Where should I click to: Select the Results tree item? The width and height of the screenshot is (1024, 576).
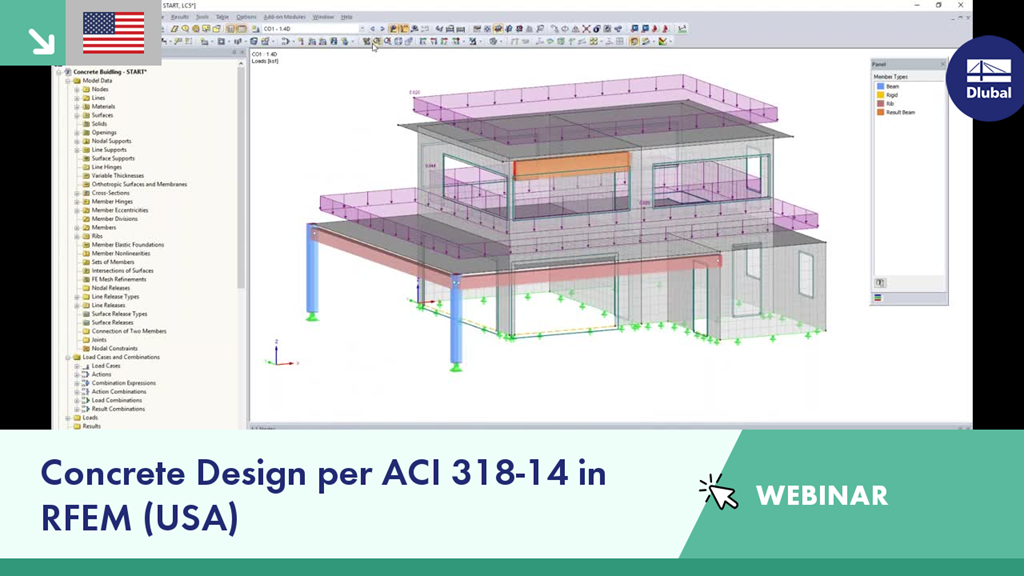(91, 426)
